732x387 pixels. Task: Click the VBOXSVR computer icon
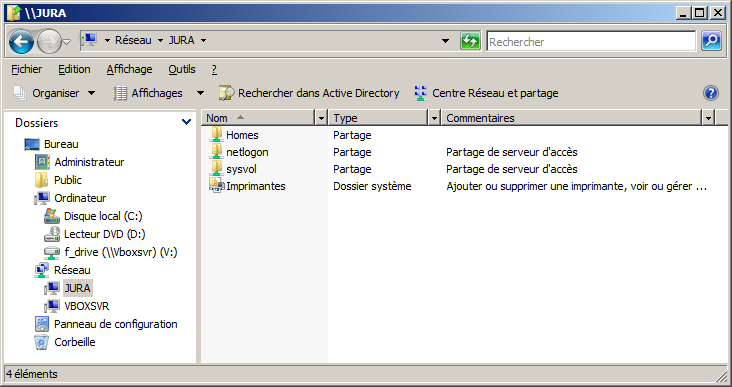coord(52,306)
